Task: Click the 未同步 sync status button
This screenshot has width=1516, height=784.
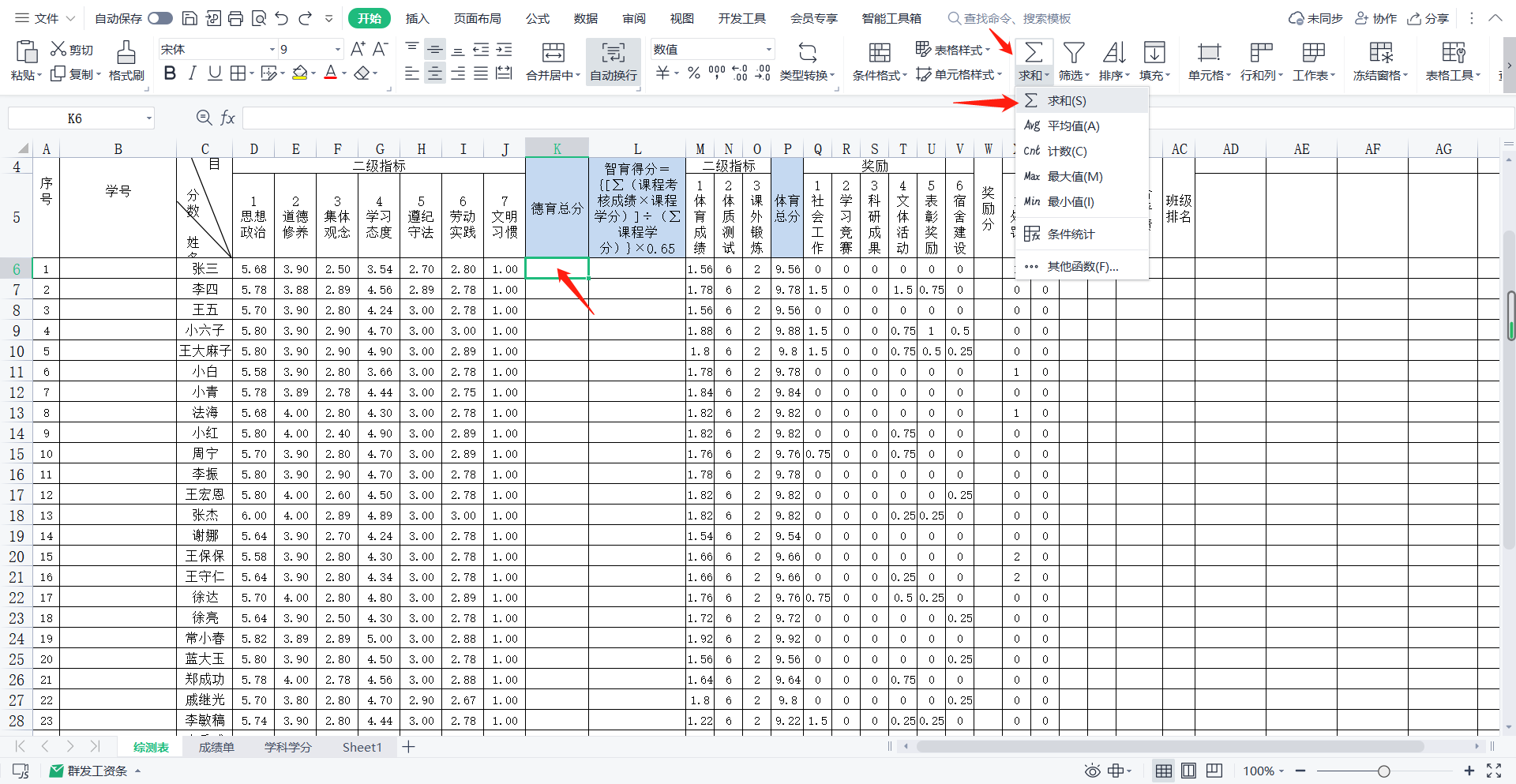Action: pyautogui.click(x=1316, y=18)
